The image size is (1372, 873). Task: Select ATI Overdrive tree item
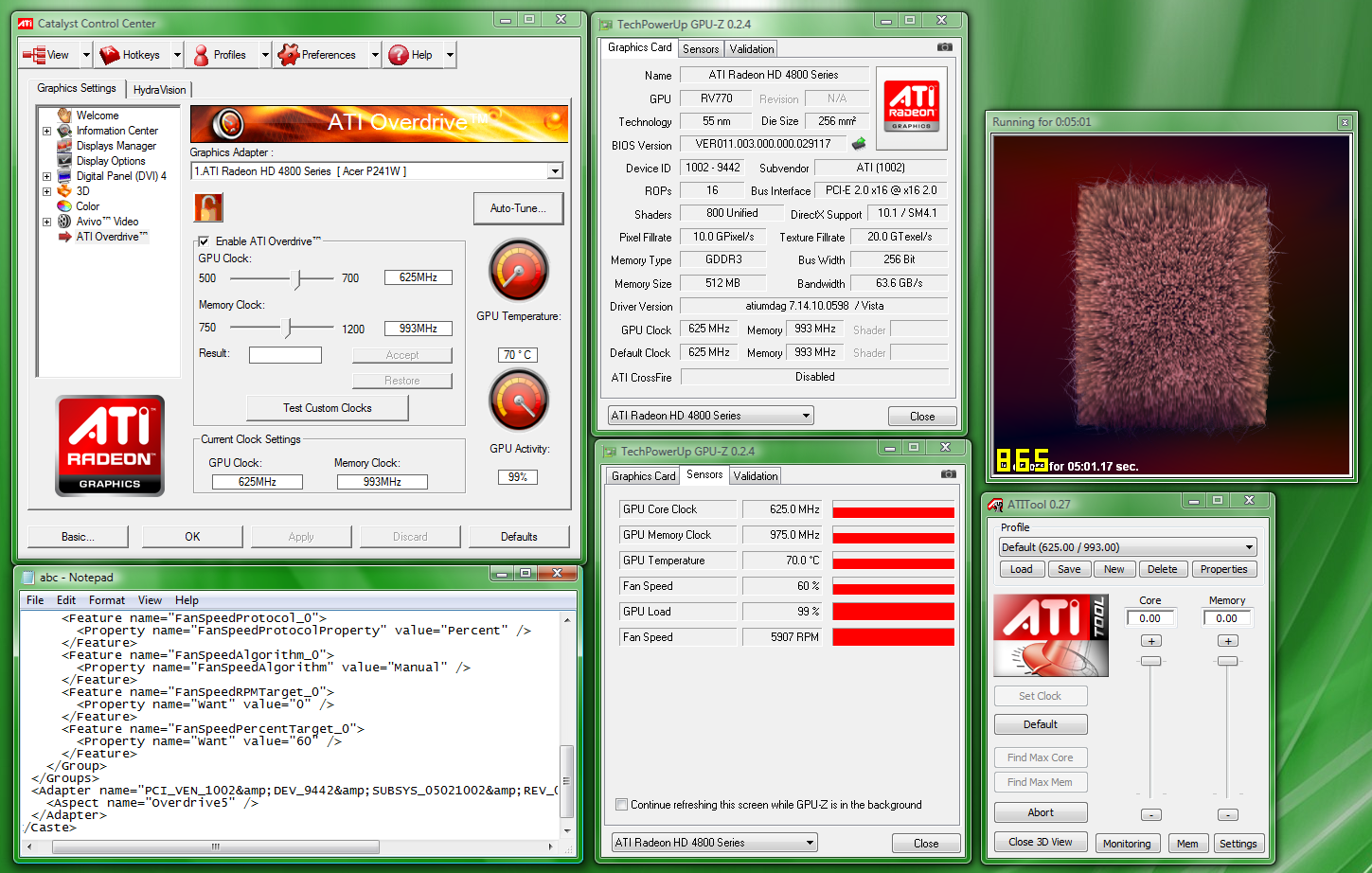pyautogui.click(x=112, y=237)
